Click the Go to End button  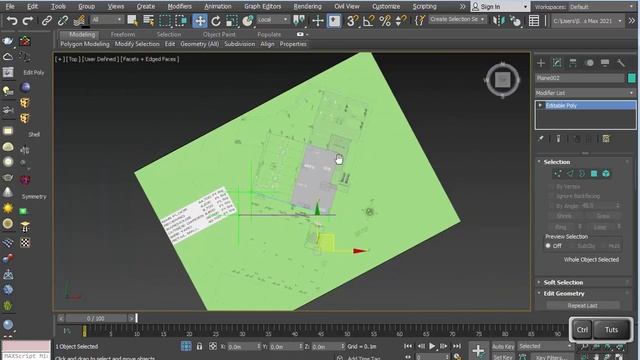click(x=457, y=347)
